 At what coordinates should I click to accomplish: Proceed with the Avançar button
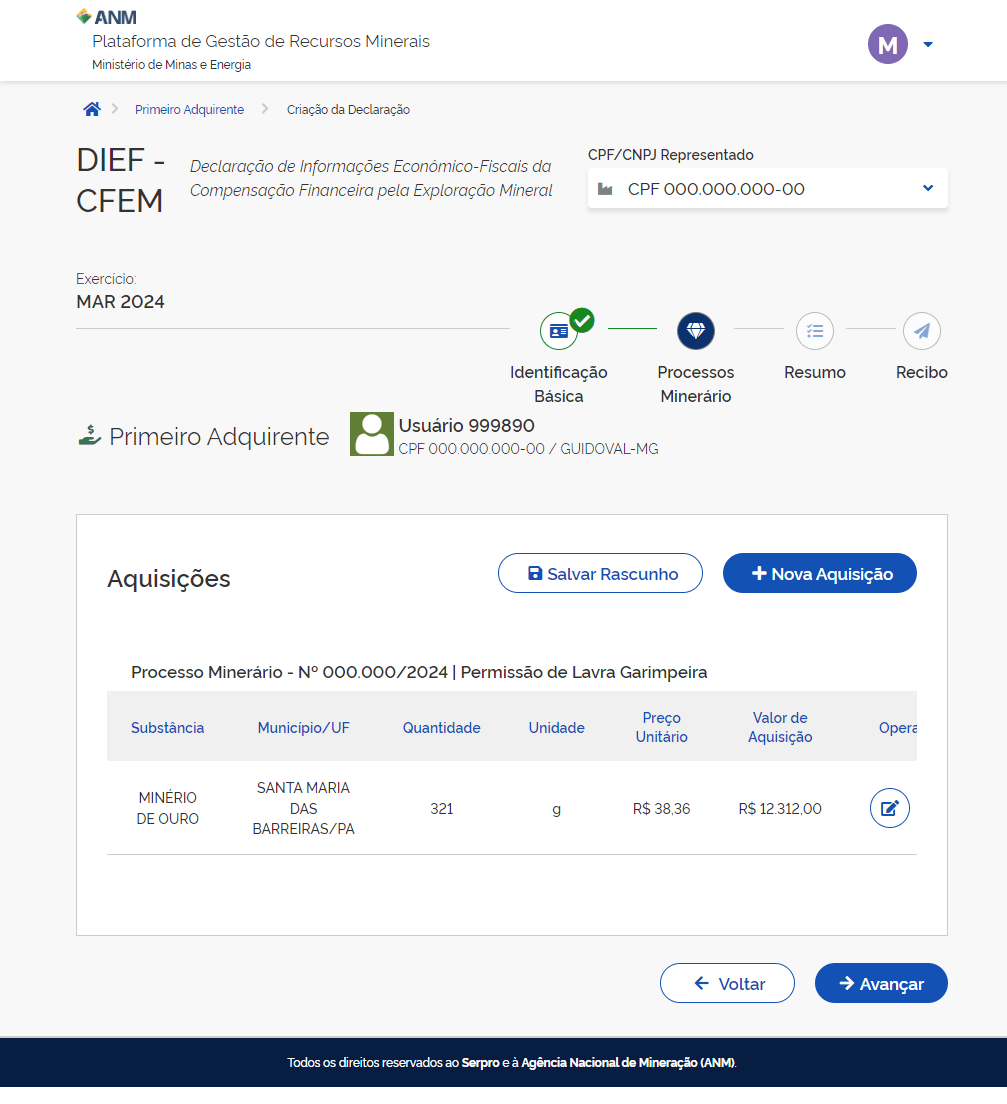[x=880, y=984]
